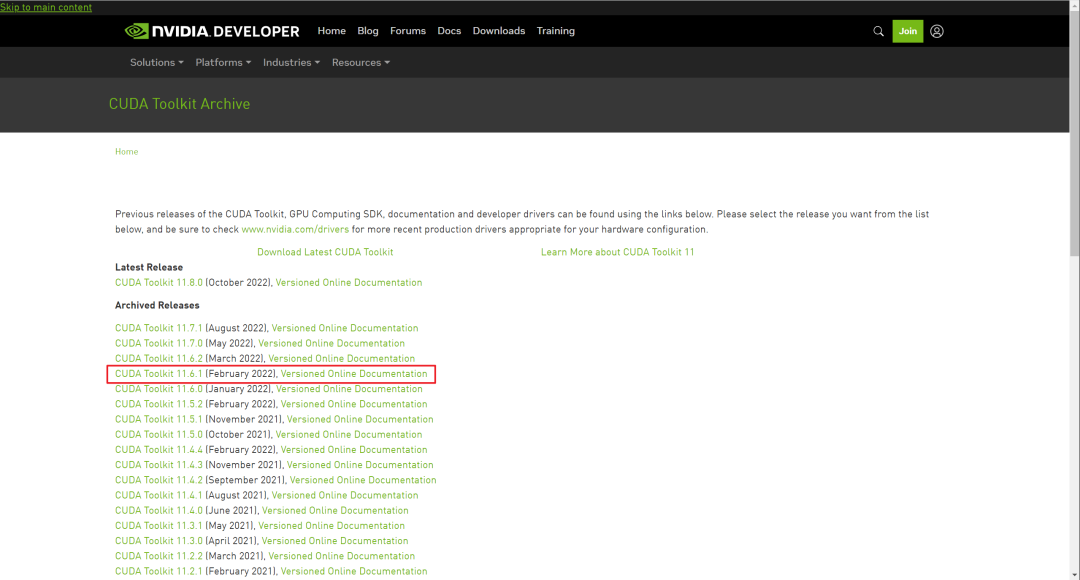Open Versioned Online Documentation for 11.4.1
The image size is (1080, 580).
point(344,495)
